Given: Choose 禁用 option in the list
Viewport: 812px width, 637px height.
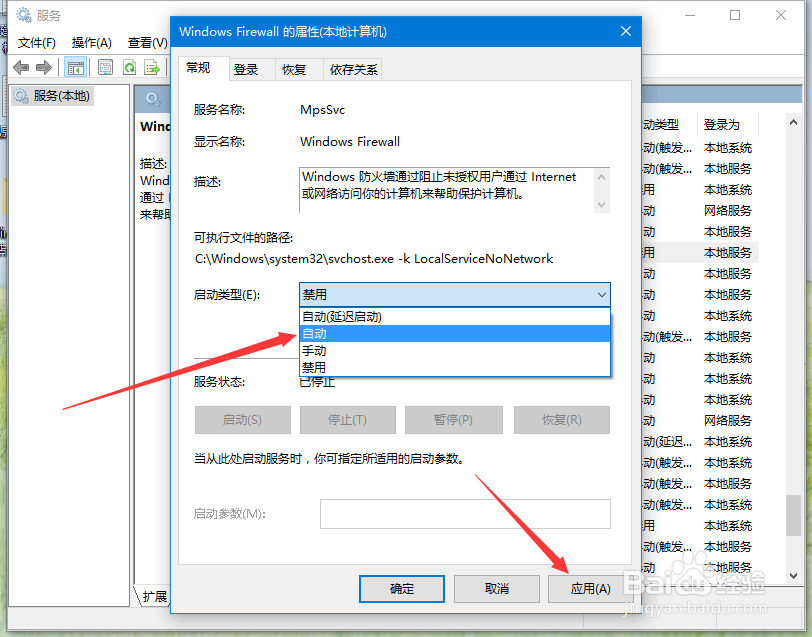Looking at the screenshot, I should tap(455, 367).
